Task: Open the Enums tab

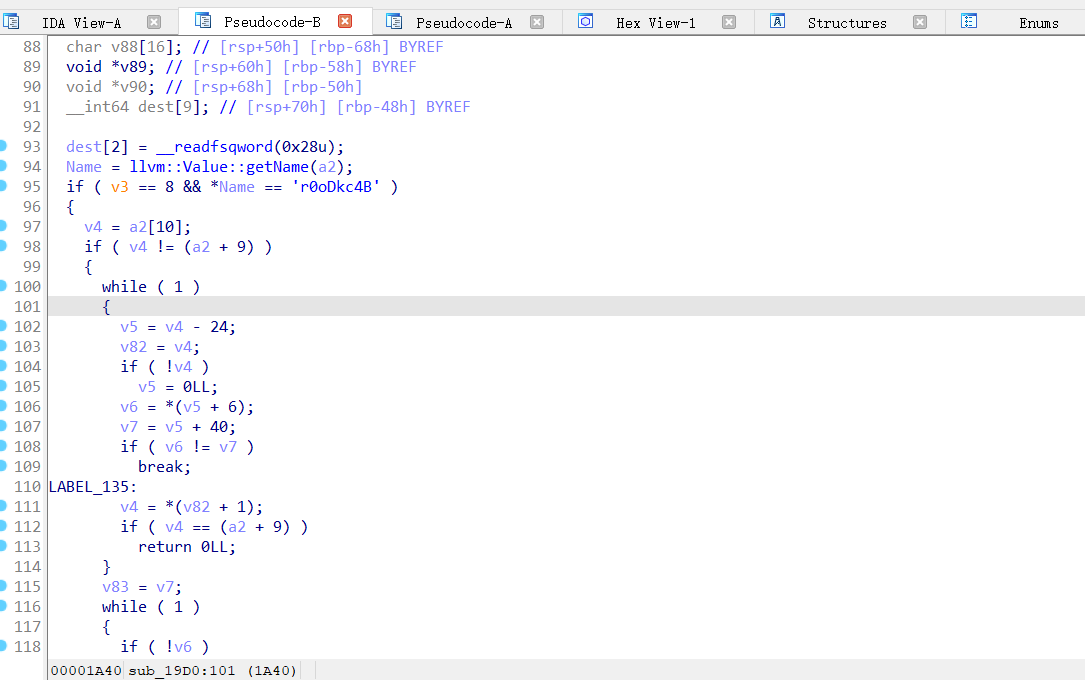Action: (1039, 23)
